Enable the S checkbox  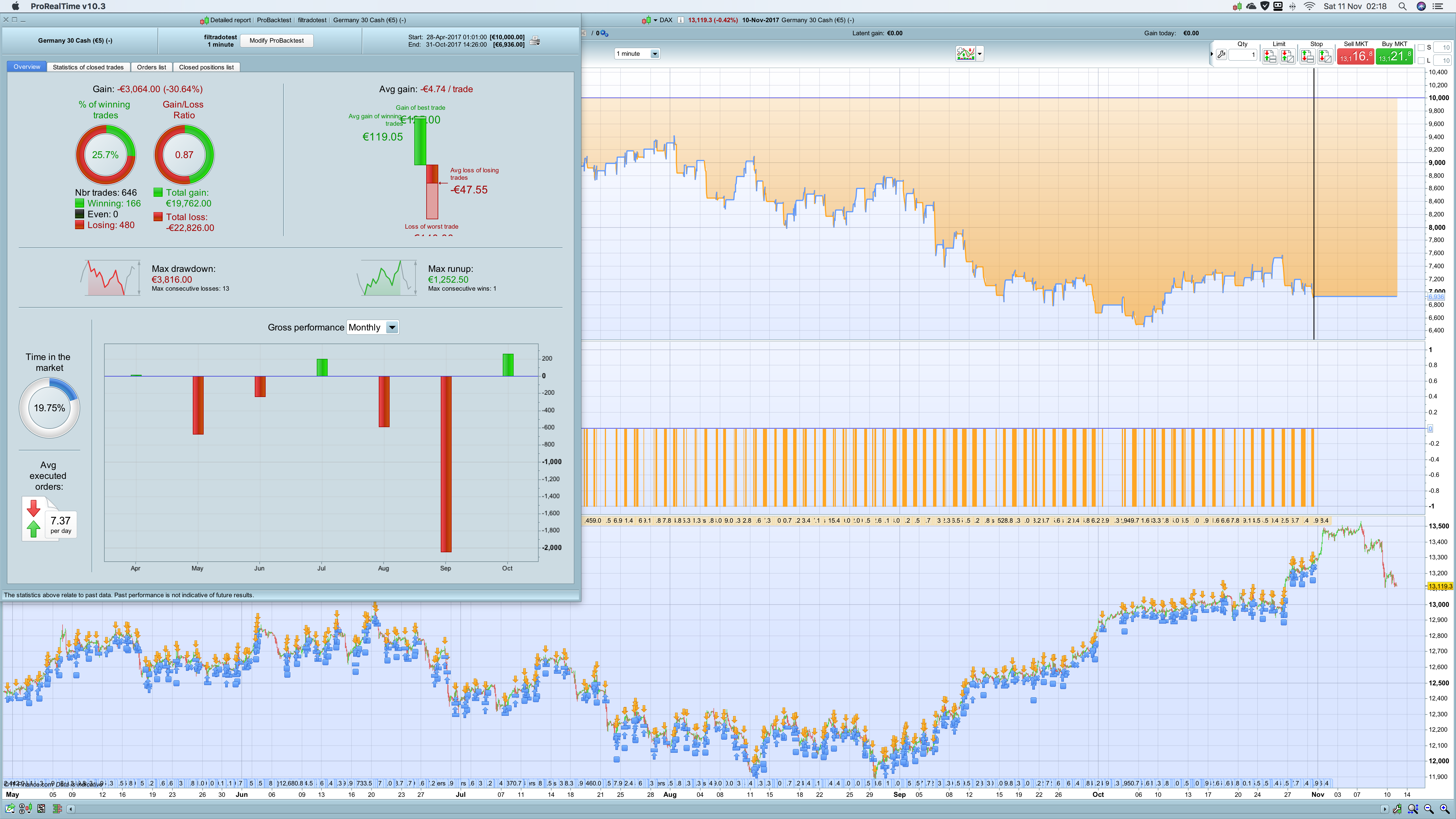(x=1421, y=47)
